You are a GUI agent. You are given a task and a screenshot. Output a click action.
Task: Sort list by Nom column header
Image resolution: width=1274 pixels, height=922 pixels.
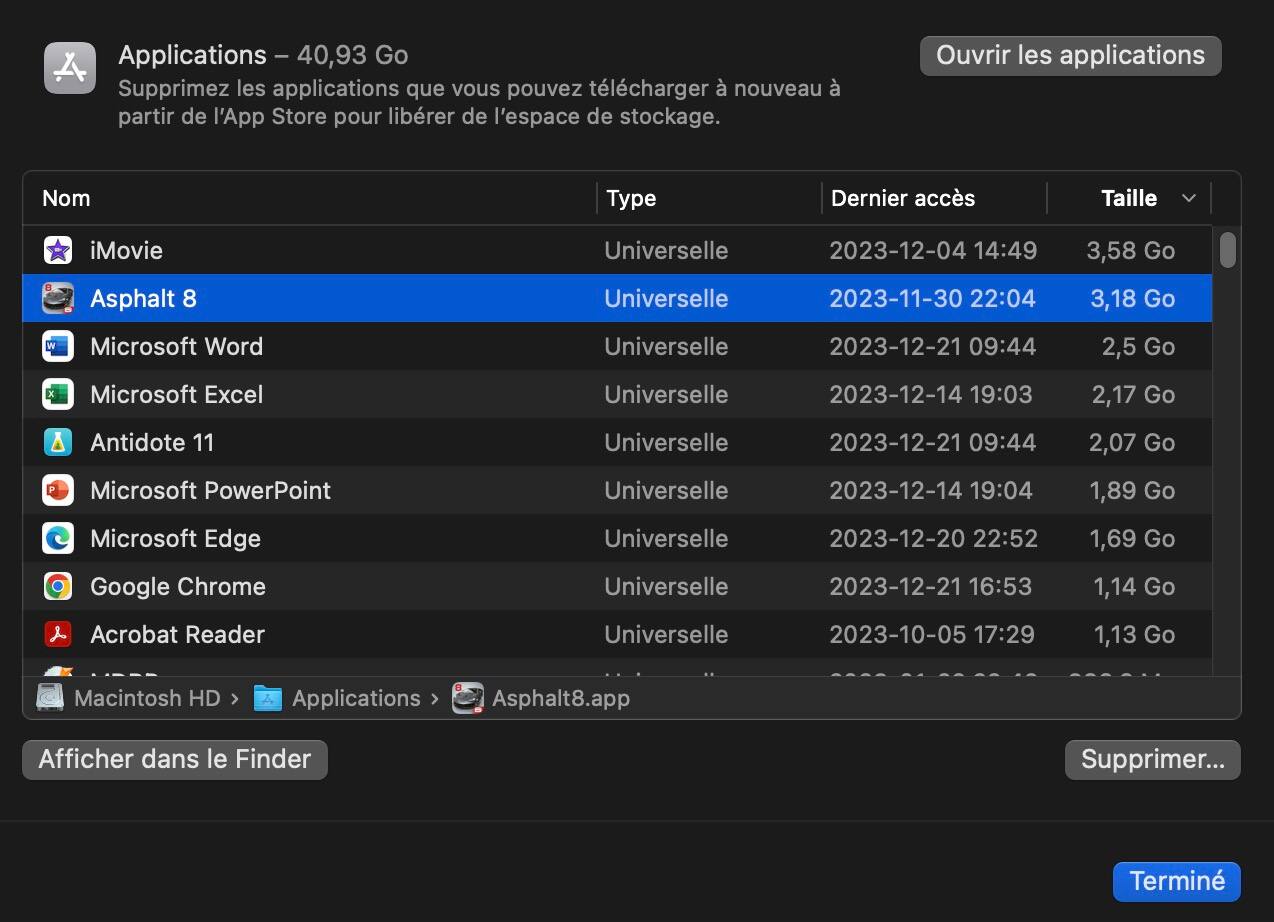pyautogui.click(x=66, y=198)
